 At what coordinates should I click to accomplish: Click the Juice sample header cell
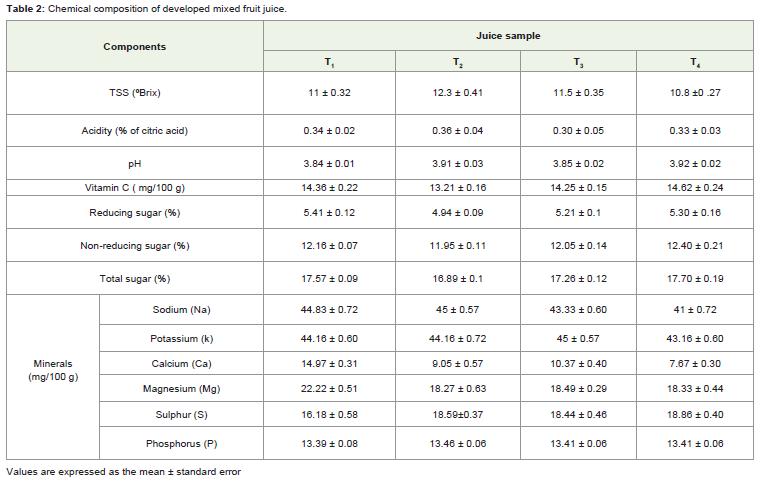[x=508, y=36]
